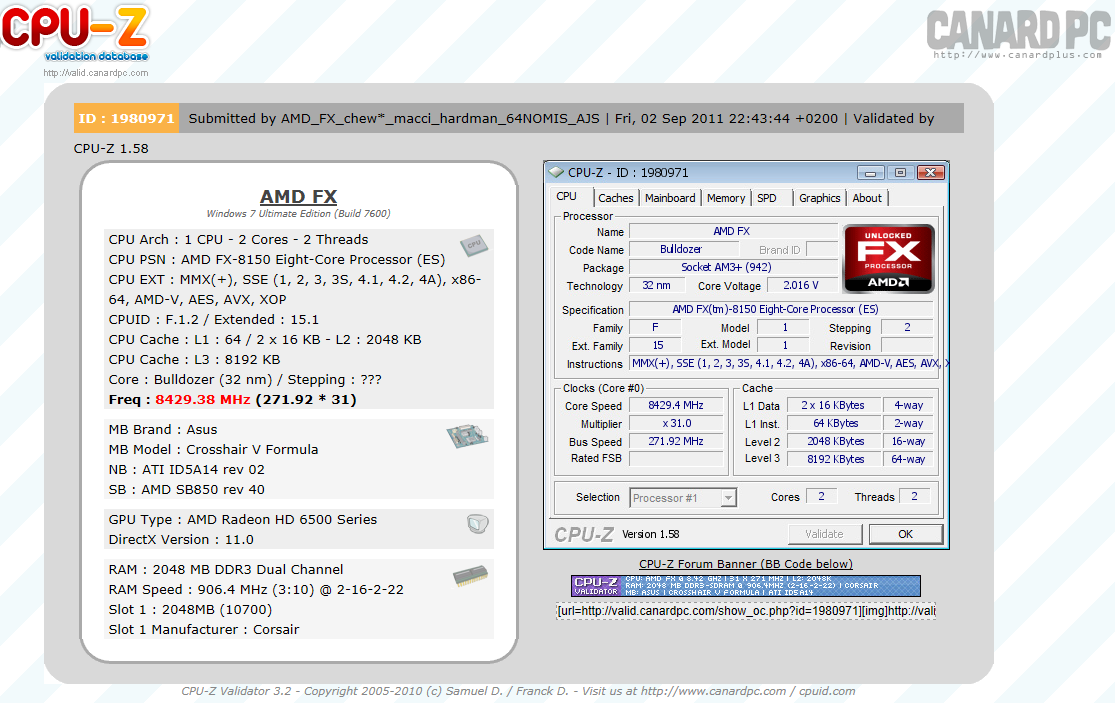This screenshot has width=1115, height=703.
Task: Click the Name field showing AMD FX
Action: pos(733,231)
